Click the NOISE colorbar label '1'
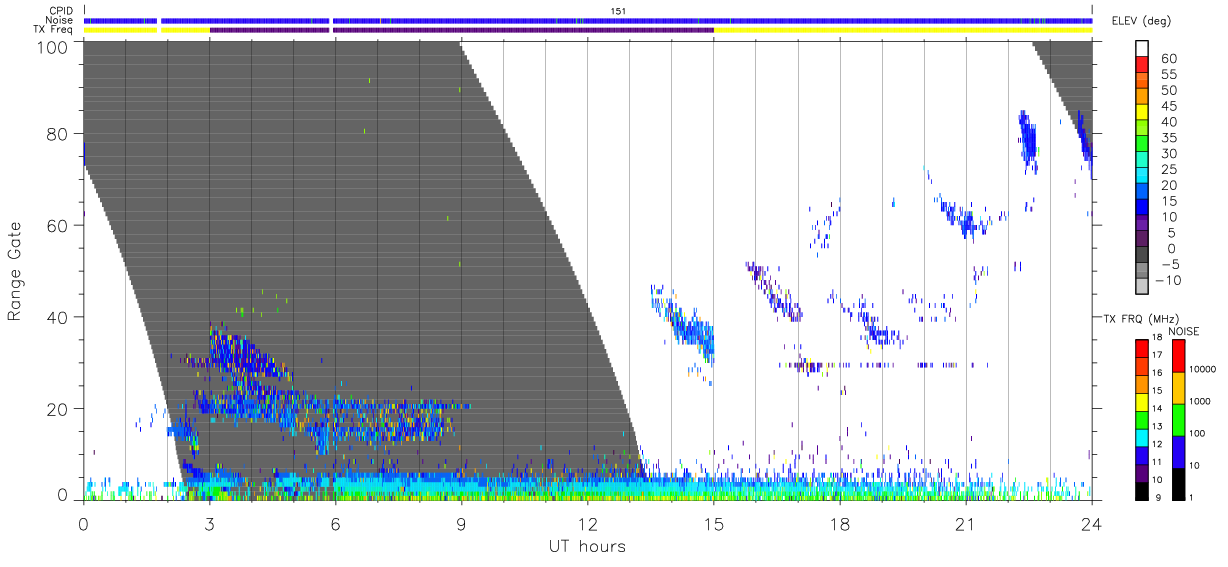The width and height of the screenshot is (1228, 567). (1192, 498)
